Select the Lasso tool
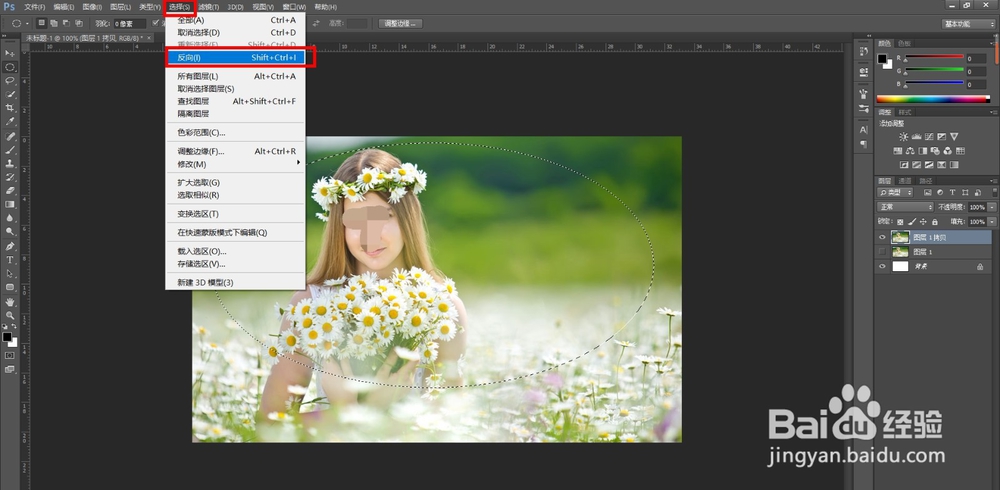Viewport: 1000px width, 490px height. click(x=10, y=81)
